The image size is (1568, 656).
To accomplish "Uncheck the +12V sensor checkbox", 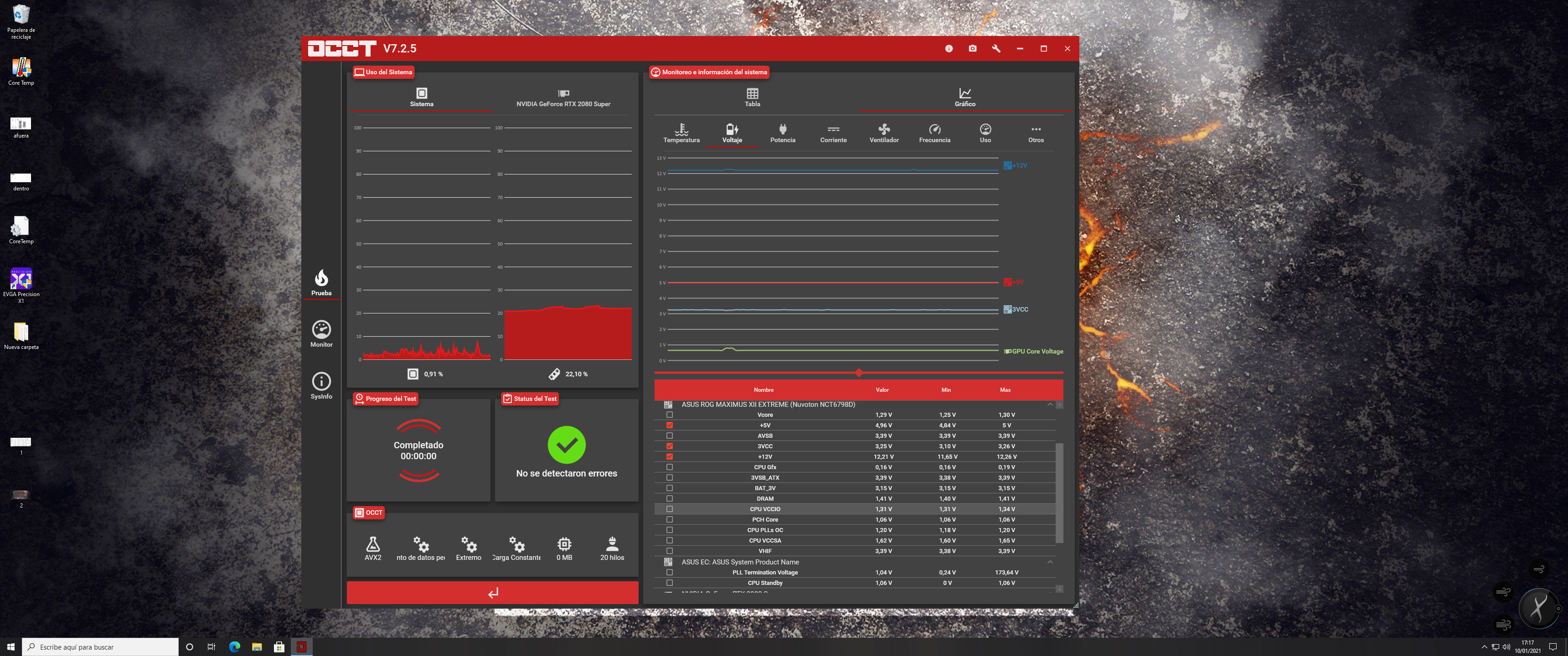I will [x=670, y=456].
